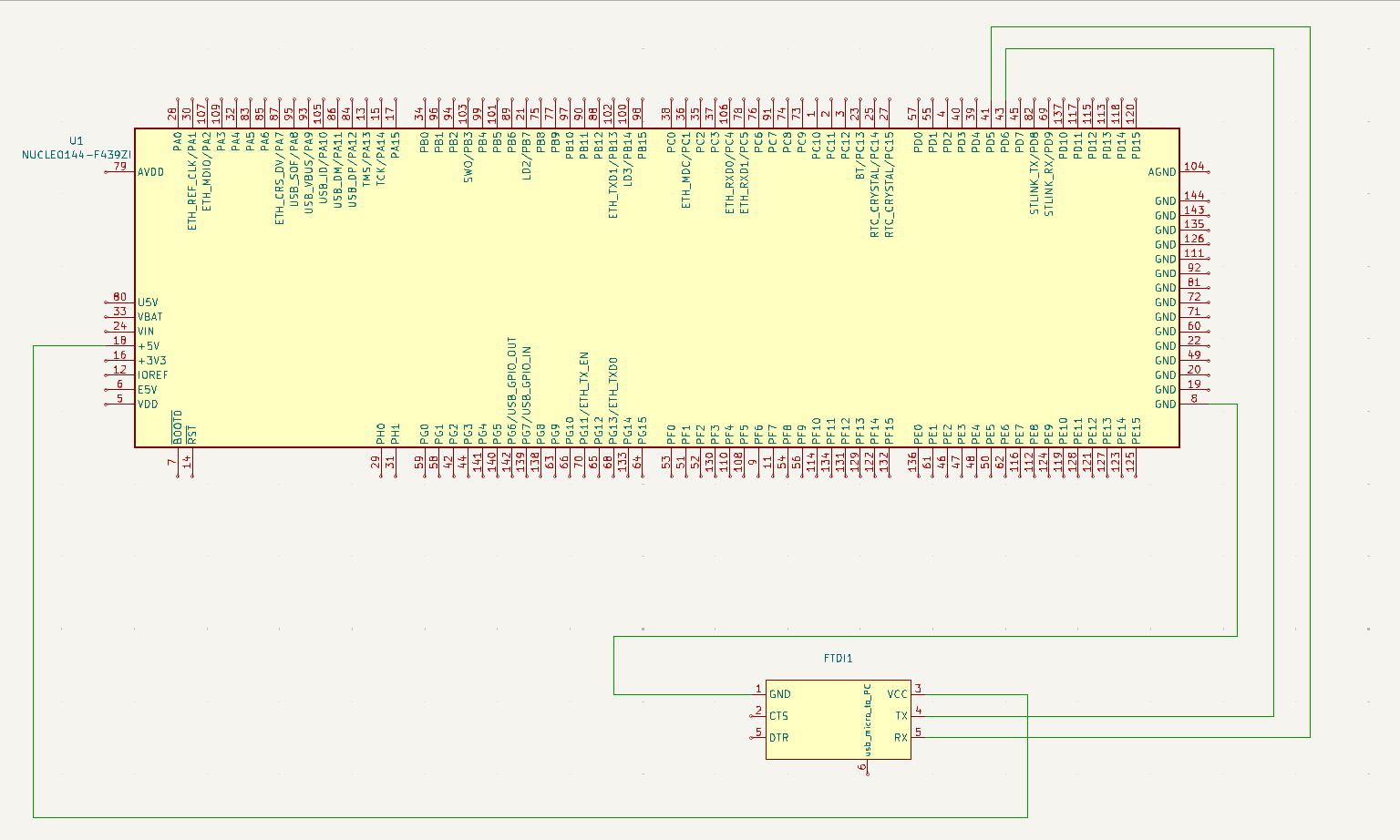
Task: Click the ETH_CRS_DV/PA7 pin label
Action: (x=280, y=179)
